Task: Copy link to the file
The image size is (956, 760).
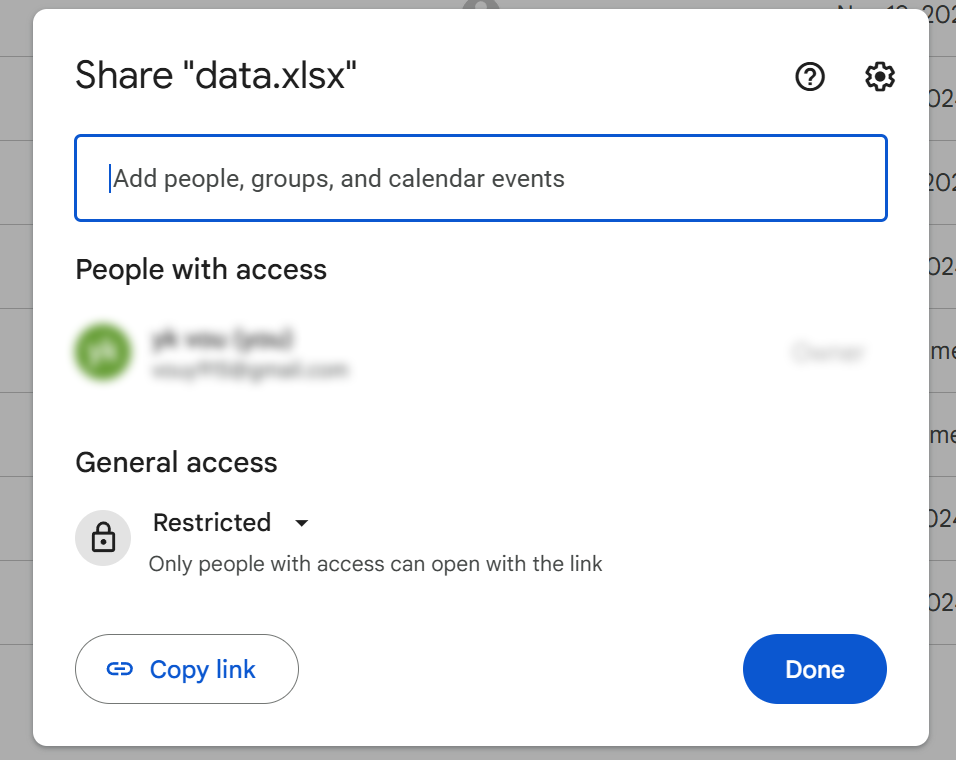Action: pos(187,669)
